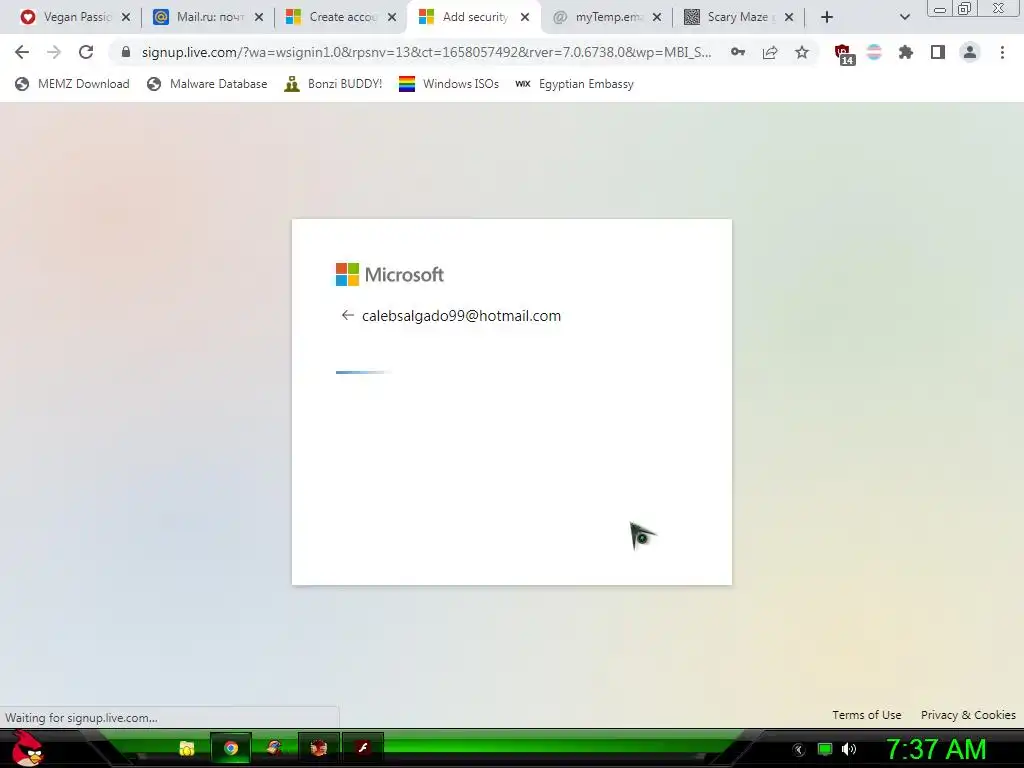Close the Scary Maze tab
1024x768 pixels.
pyautogui.click(x=789, y=17)
